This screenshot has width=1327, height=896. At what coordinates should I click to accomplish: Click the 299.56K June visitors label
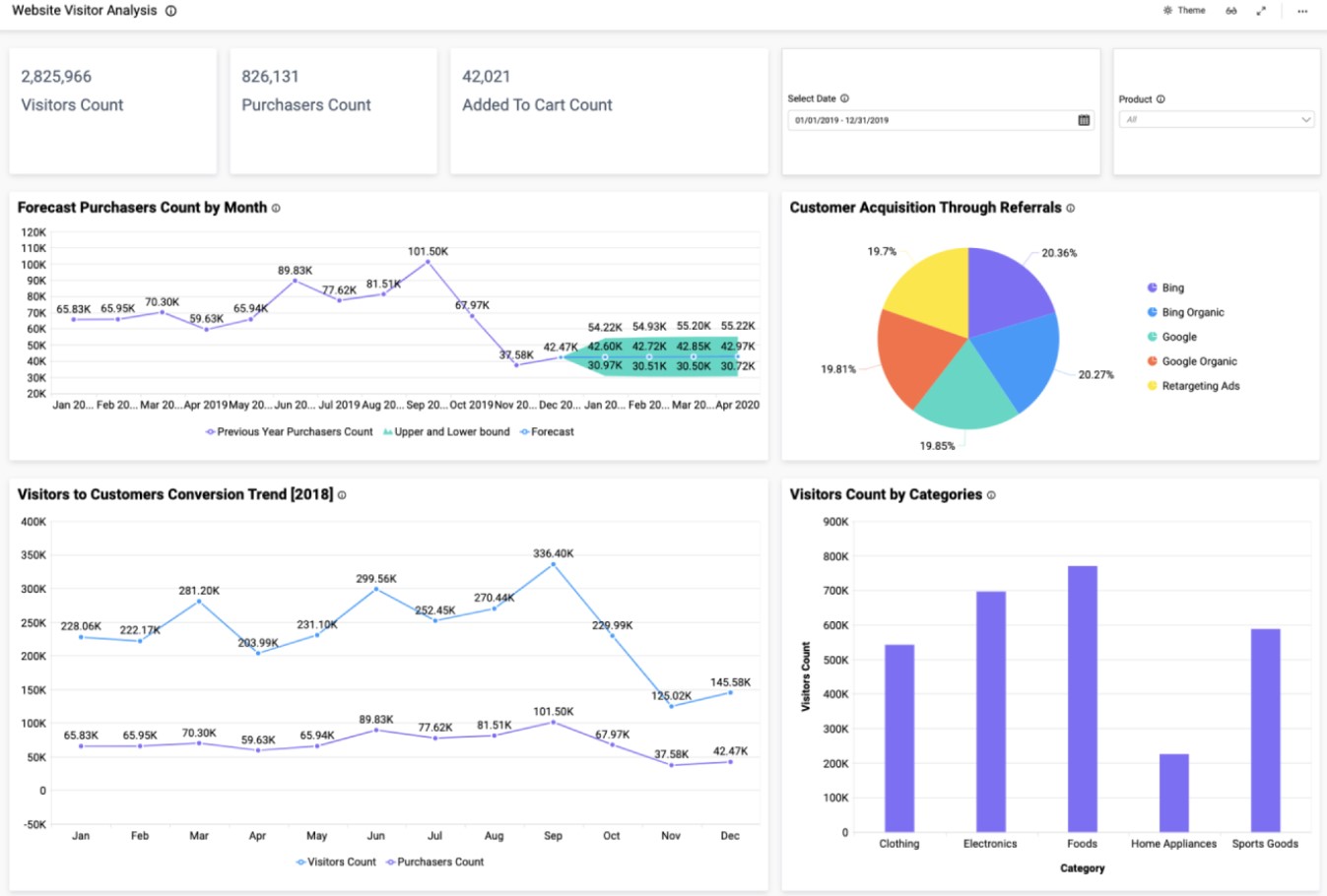[x=376, y=579]
